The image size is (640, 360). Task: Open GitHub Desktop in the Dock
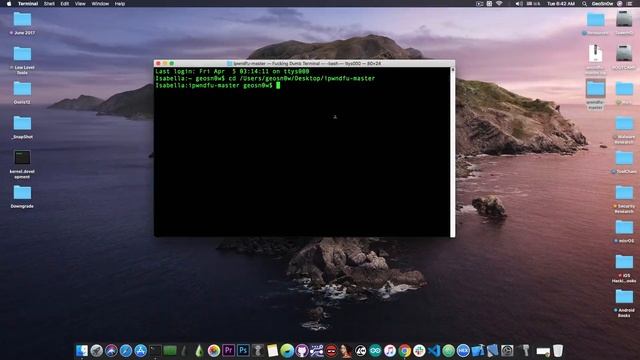[x=302, y=351]
